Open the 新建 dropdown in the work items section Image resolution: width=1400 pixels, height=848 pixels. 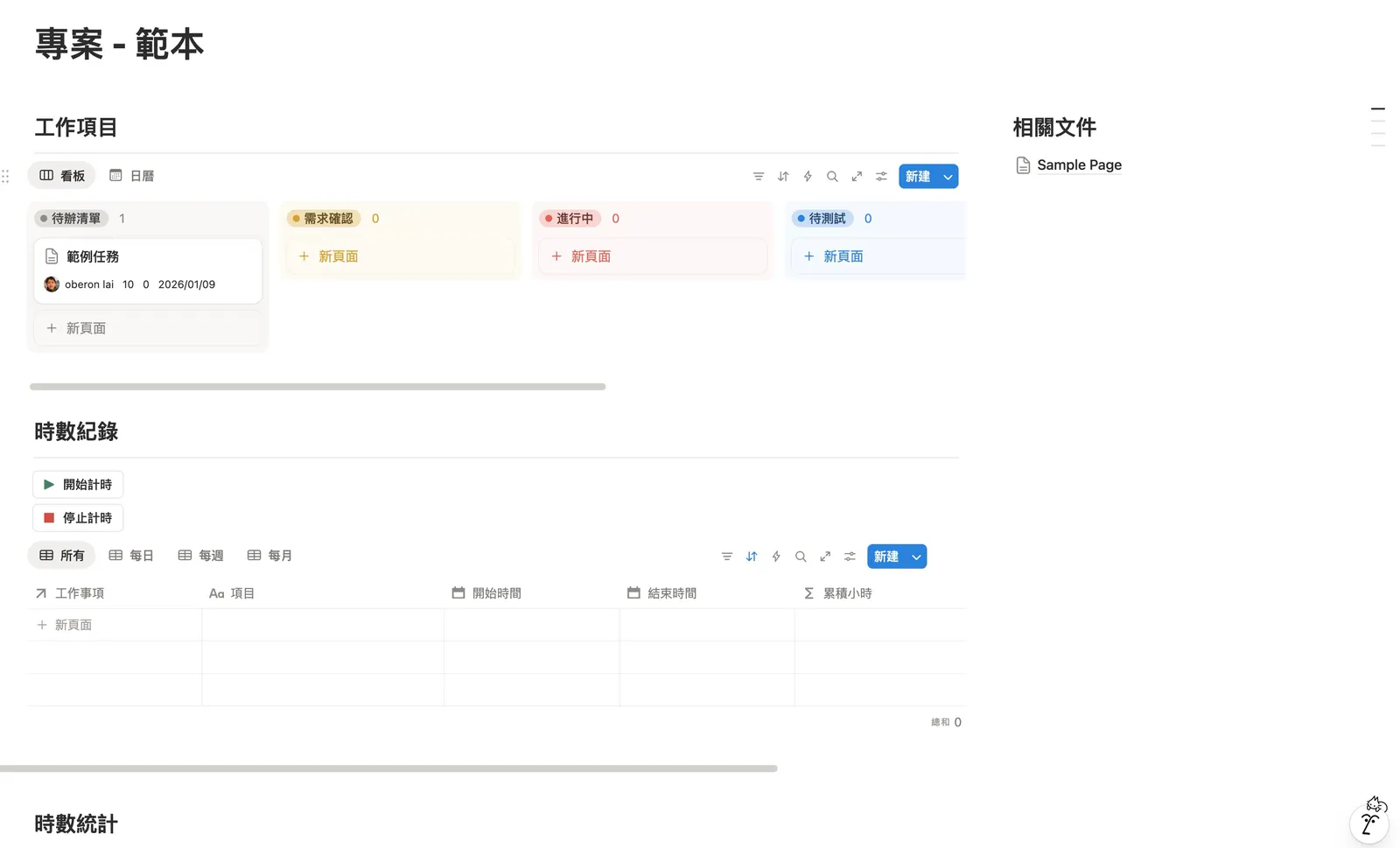pyautogui.click(x=948, y=176)
